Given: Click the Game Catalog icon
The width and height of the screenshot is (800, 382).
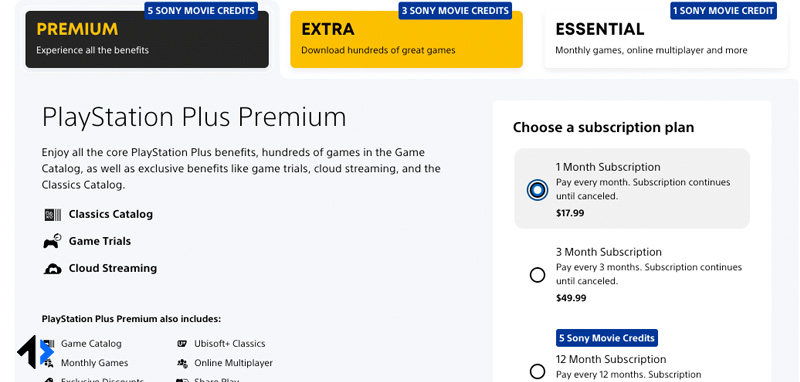Looking at the screenshot, I should point(49,344).
